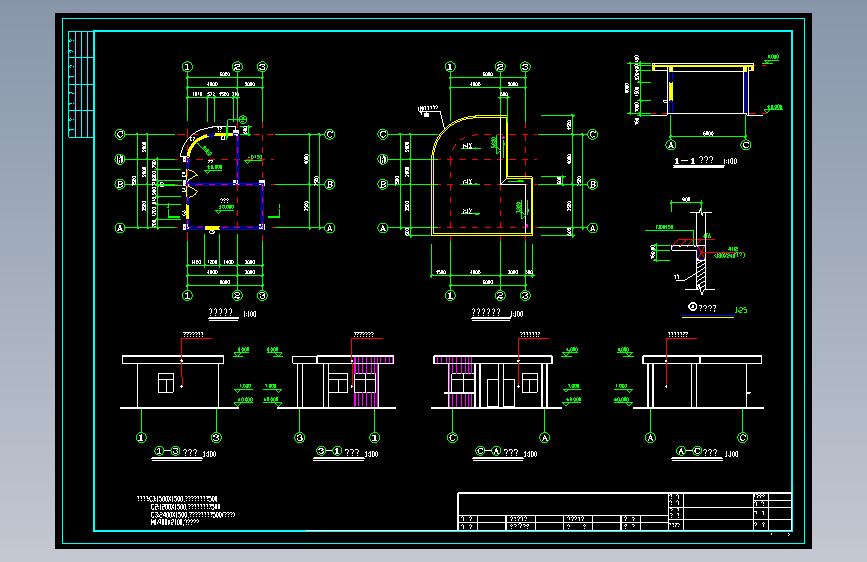Select axis bubble 1 beneath the ①-③ elevation
The width and height of the screenshot is (867, 562).
click(141, 438)
